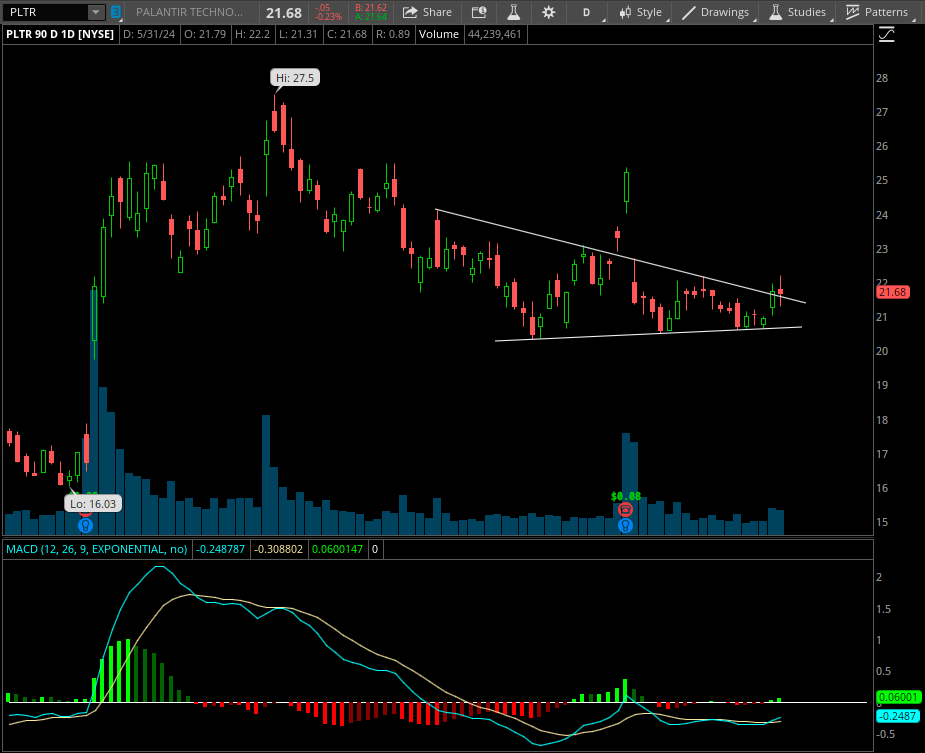Open chart settings gear icon
Image resolution: width=925 pixels, height=753 pixels.
(x=548, y=12)
